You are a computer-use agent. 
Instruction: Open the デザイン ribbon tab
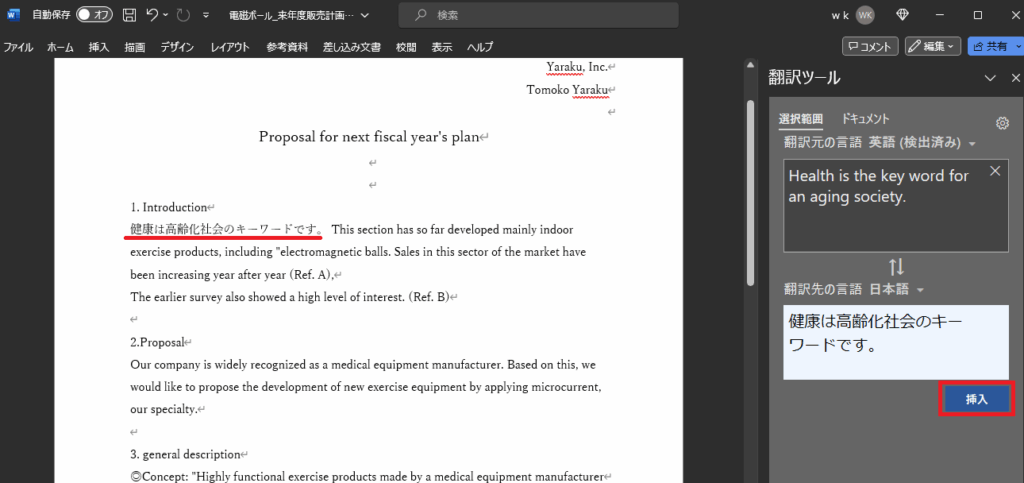[x=178, y=47]
